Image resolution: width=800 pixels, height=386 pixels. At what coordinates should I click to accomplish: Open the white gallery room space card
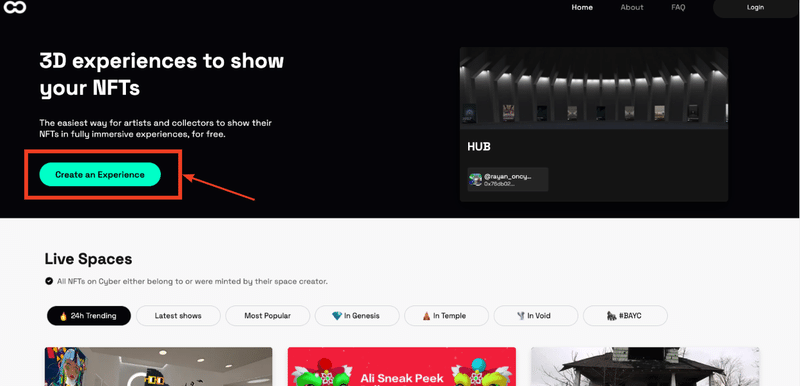coord(158,367)
